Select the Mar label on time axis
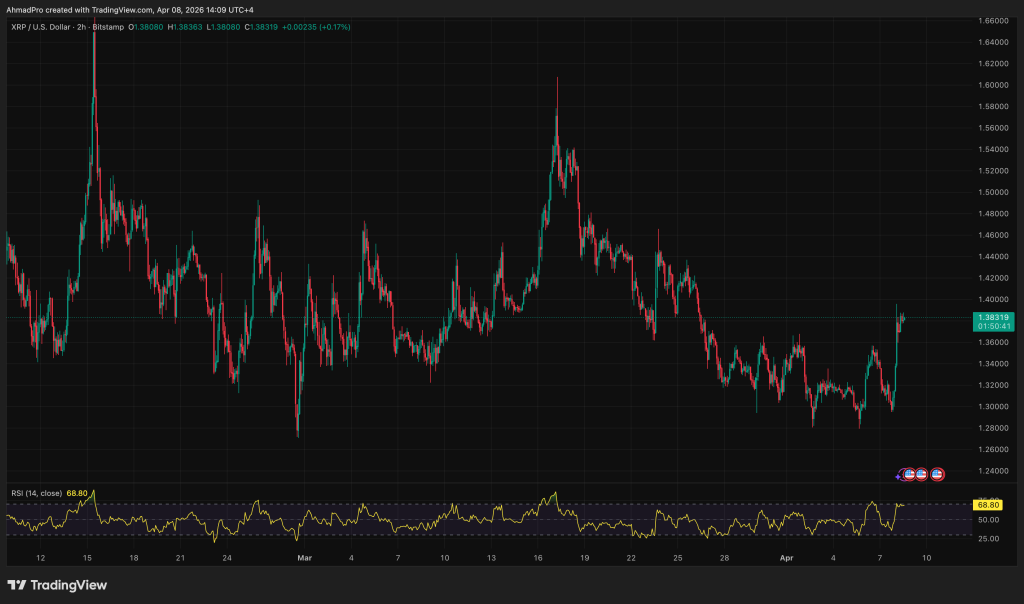Viewport: 1024px width, 604px height. point(304,556)
